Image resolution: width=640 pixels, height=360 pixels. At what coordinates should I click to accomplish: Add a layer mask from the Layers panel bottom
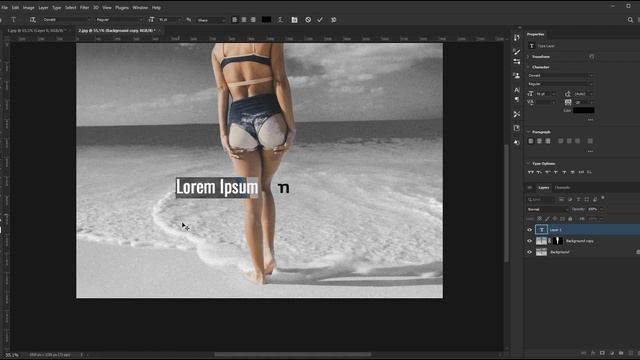(x=602, y=353)
